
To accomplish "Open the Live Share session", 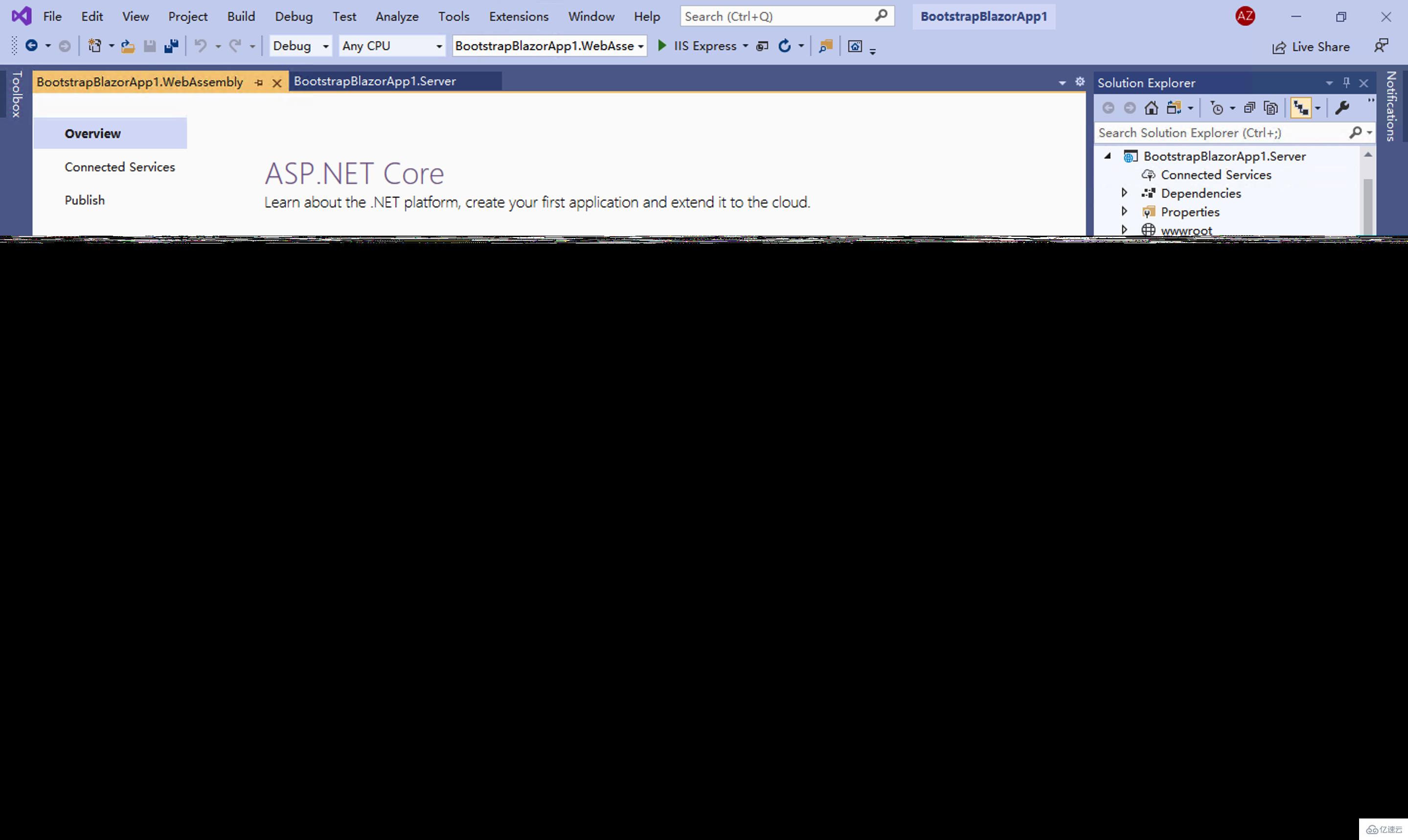I will tap(1311, 47).
